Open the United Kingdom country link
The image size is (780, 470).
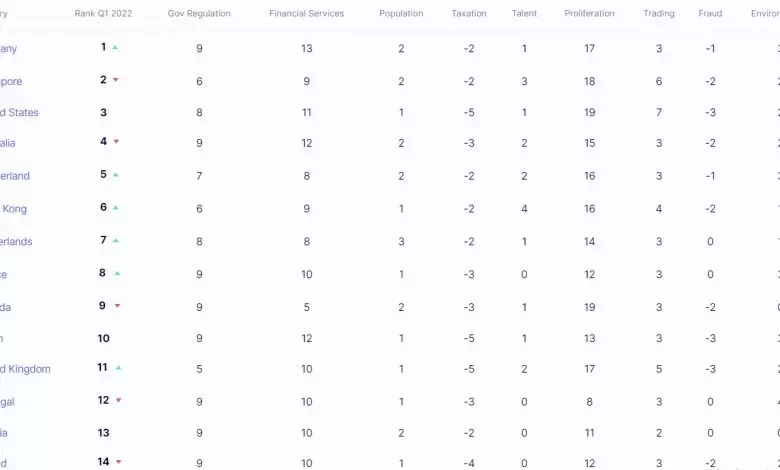pyautogui.click(x=25, y=369)
